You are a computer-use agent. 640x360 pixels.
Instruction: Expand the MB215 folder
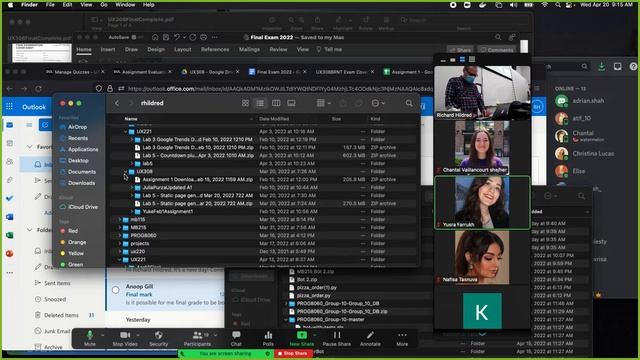tap(120, 228)
